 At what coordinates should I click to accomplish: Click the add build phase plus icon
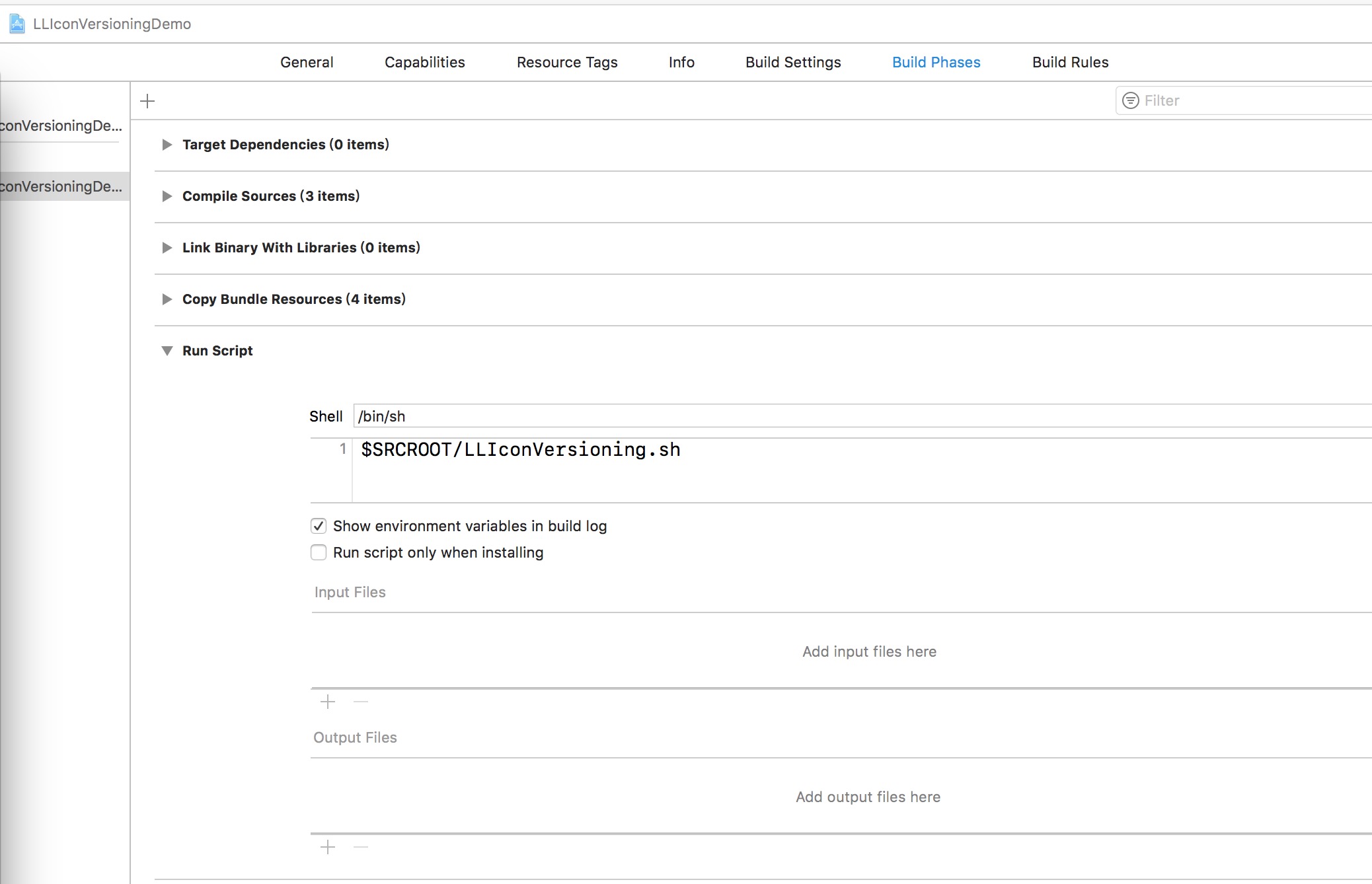point(147,101)
